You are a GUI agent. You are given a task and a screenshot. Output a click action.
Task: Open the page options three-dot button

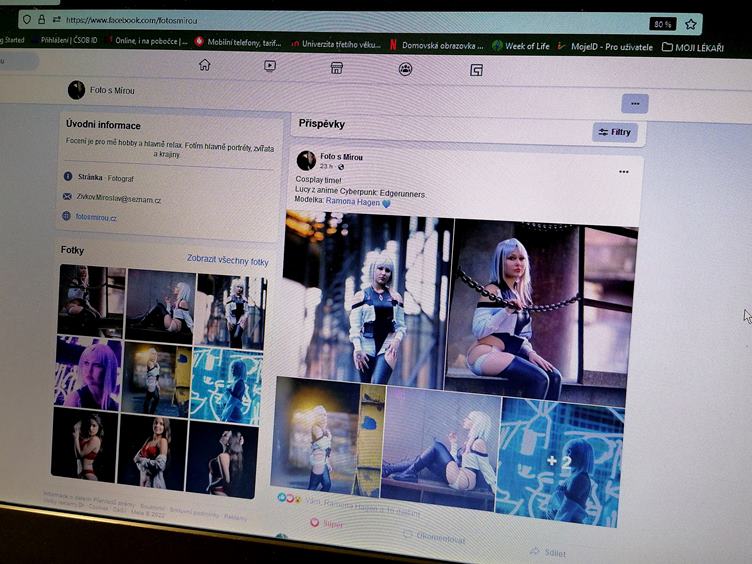635,104
